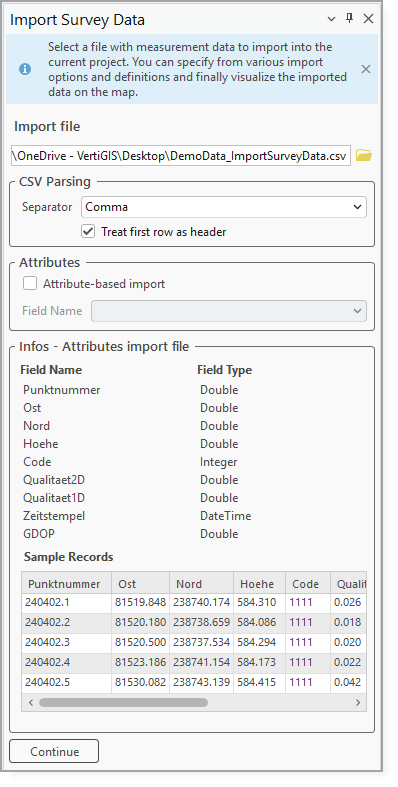Click the Field Type column heading
Viewport: 398px width, 787px height.
click(224, 370)
